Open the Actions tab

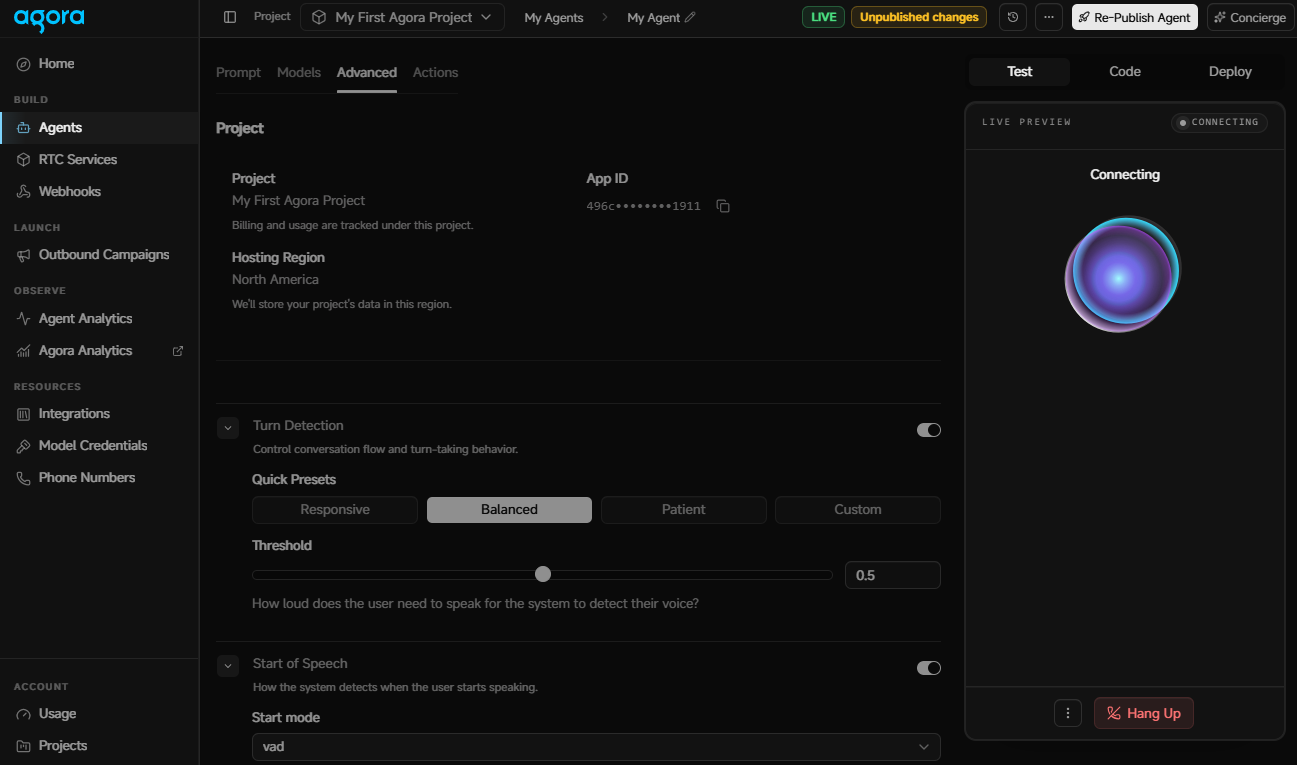(436, 73)
